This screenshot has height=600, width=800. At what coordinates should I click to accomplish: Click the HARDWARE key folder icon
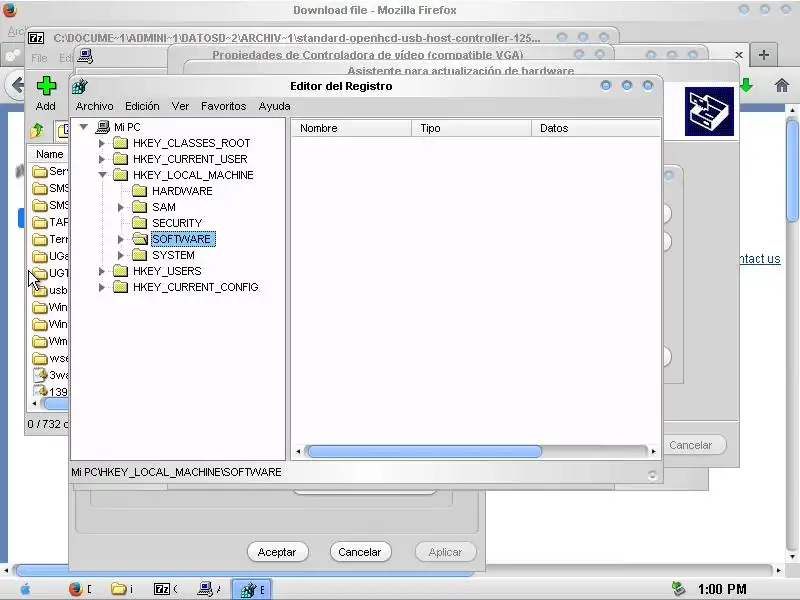(x=139, y=191)
